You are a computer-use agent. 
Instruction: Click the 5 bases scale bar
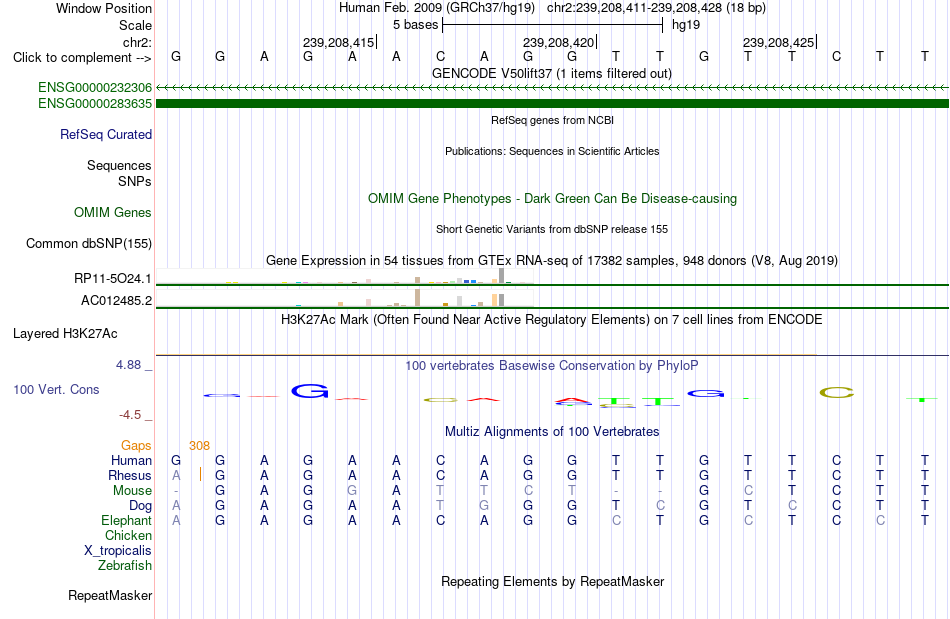(x=553, y=25)
